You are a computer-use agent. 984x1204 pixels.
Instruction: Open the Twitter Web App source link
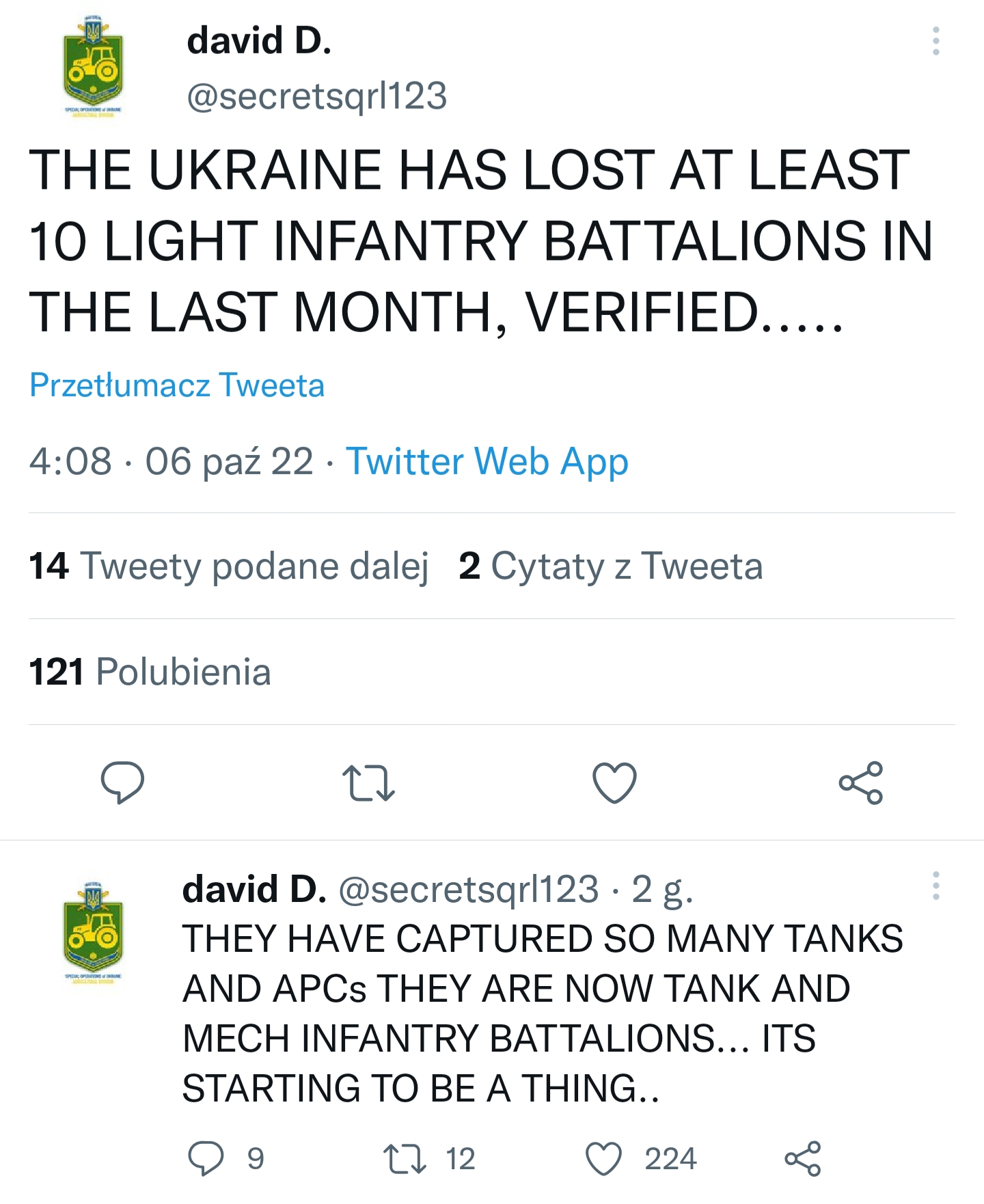(x=487, y=461)
